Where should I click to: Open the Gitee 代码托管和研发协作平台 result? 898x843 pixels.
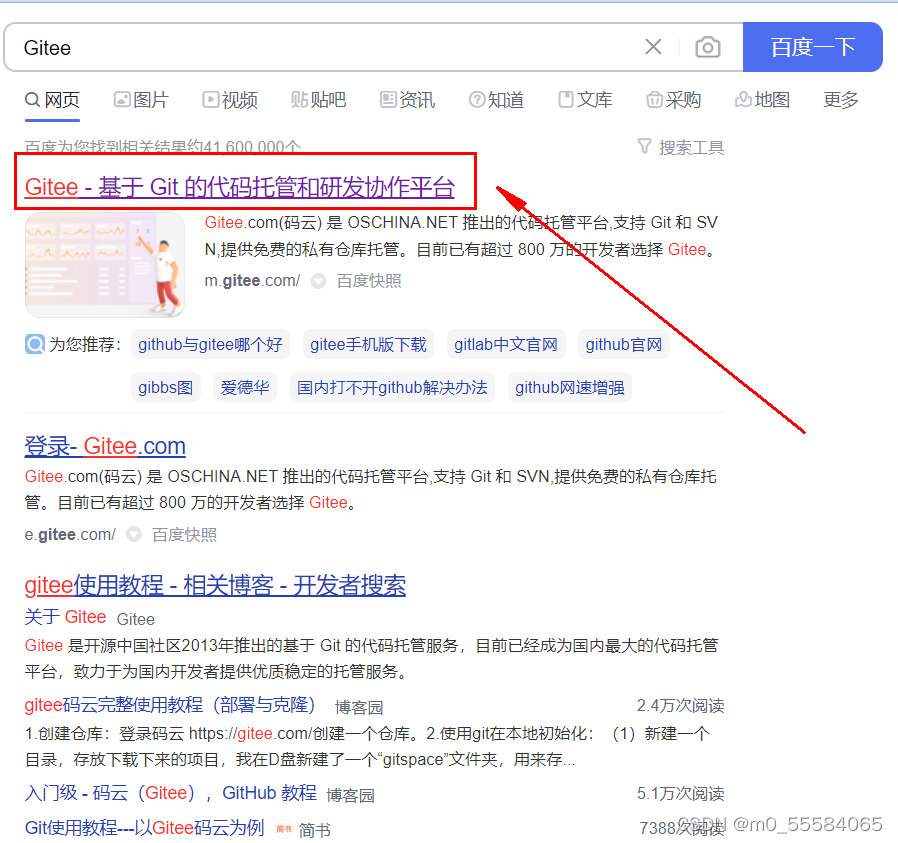(x=239, y=187)
